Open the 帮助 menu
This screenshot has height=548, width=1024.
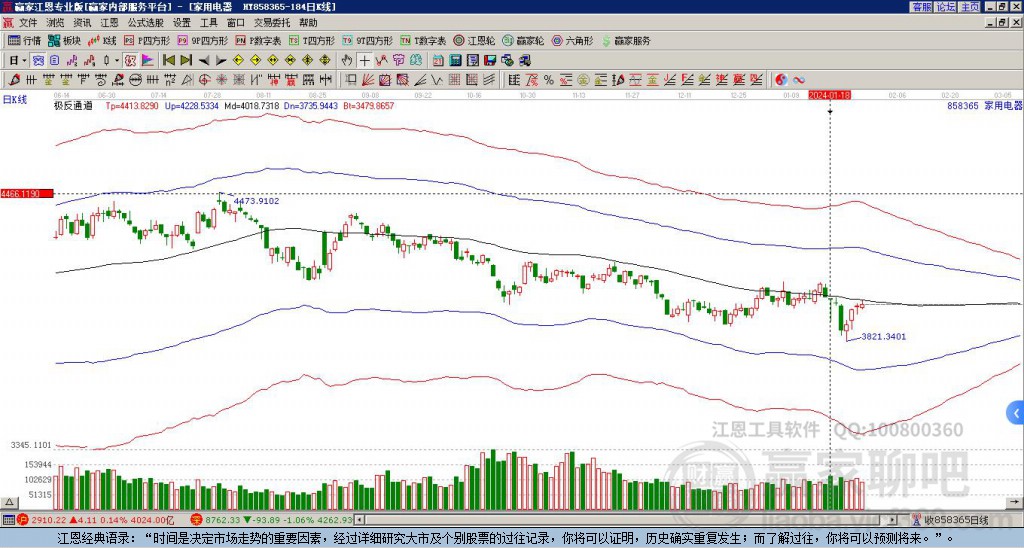[308, 23]
